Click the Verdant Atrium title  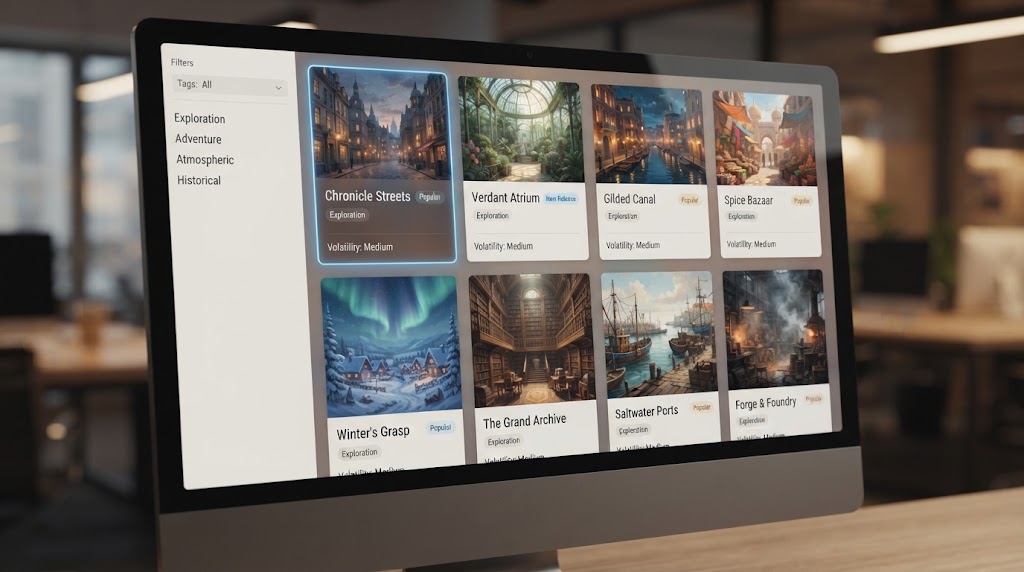point(505,197)
